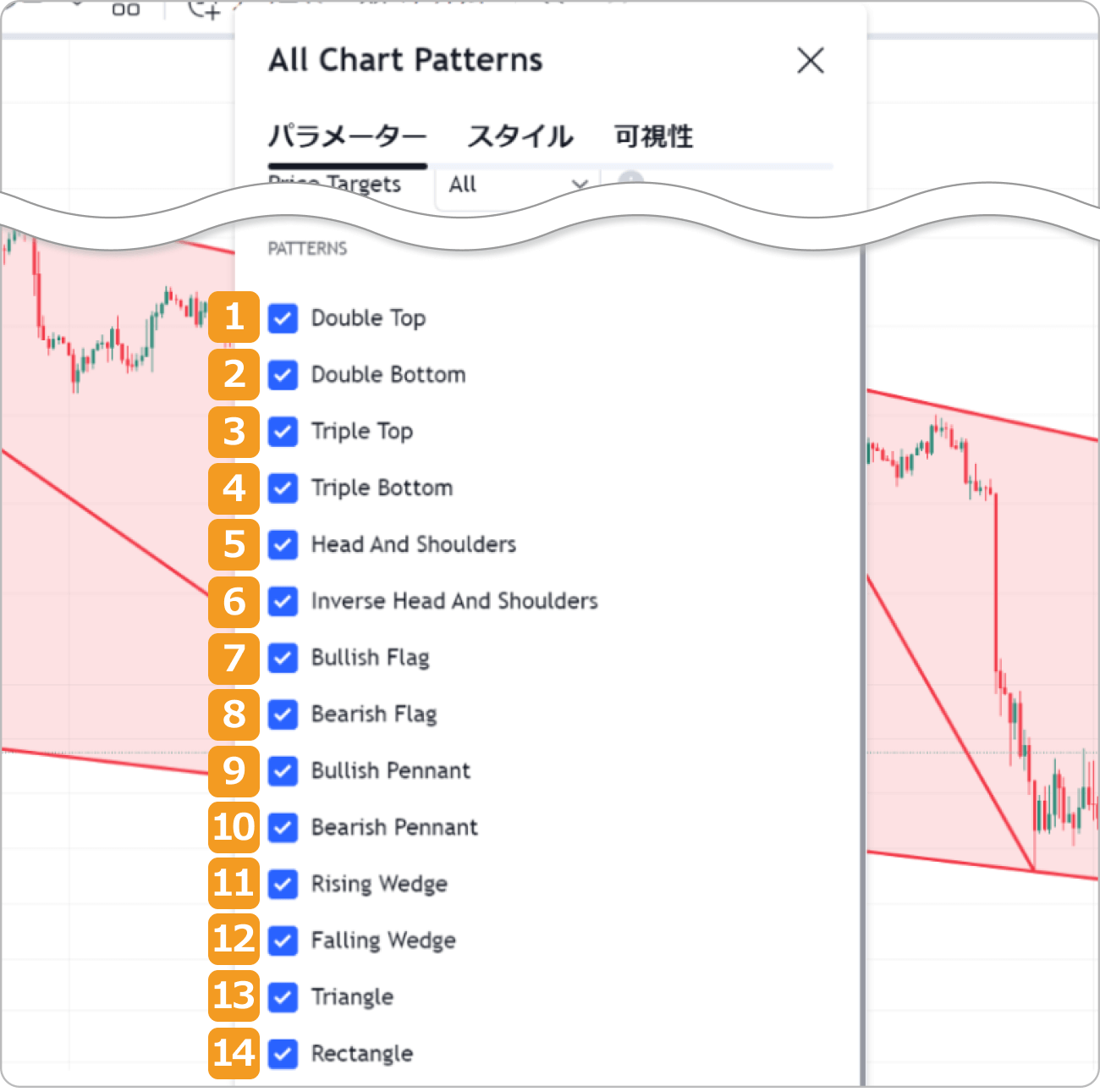This screenshot has width=1100, height=1092.
Task: Open the 可視性 tab
Action: (x=653, y=136)
